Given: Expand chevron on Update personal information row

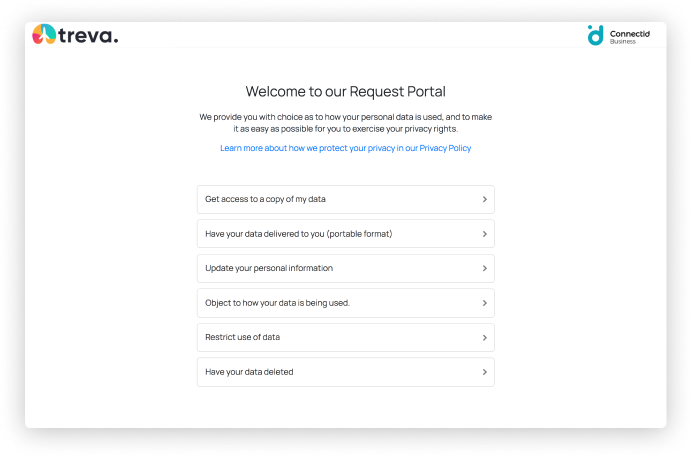Looking at the screenshot, I should [x=484, y=268].
